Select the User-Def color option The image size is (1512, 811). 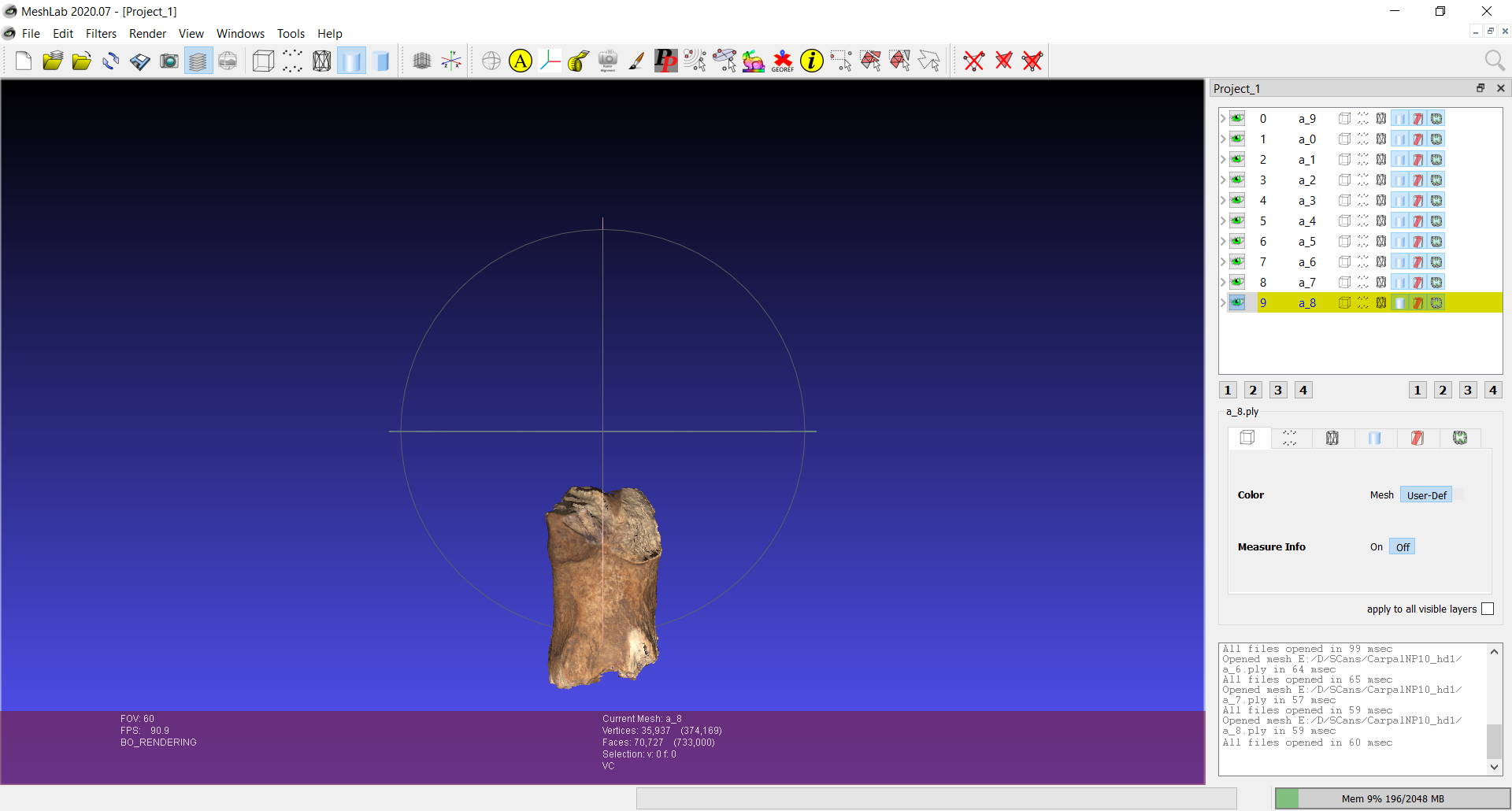pos(1426,495)
